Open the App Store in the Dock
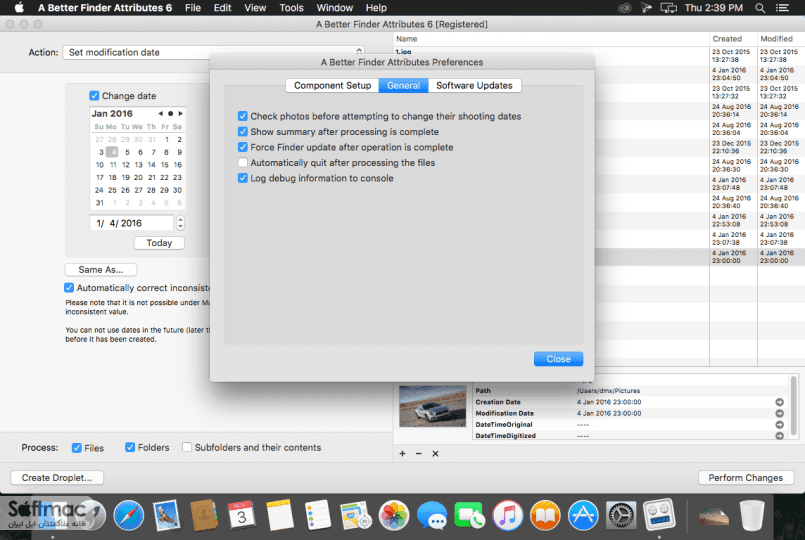 (x=583, y=515)
